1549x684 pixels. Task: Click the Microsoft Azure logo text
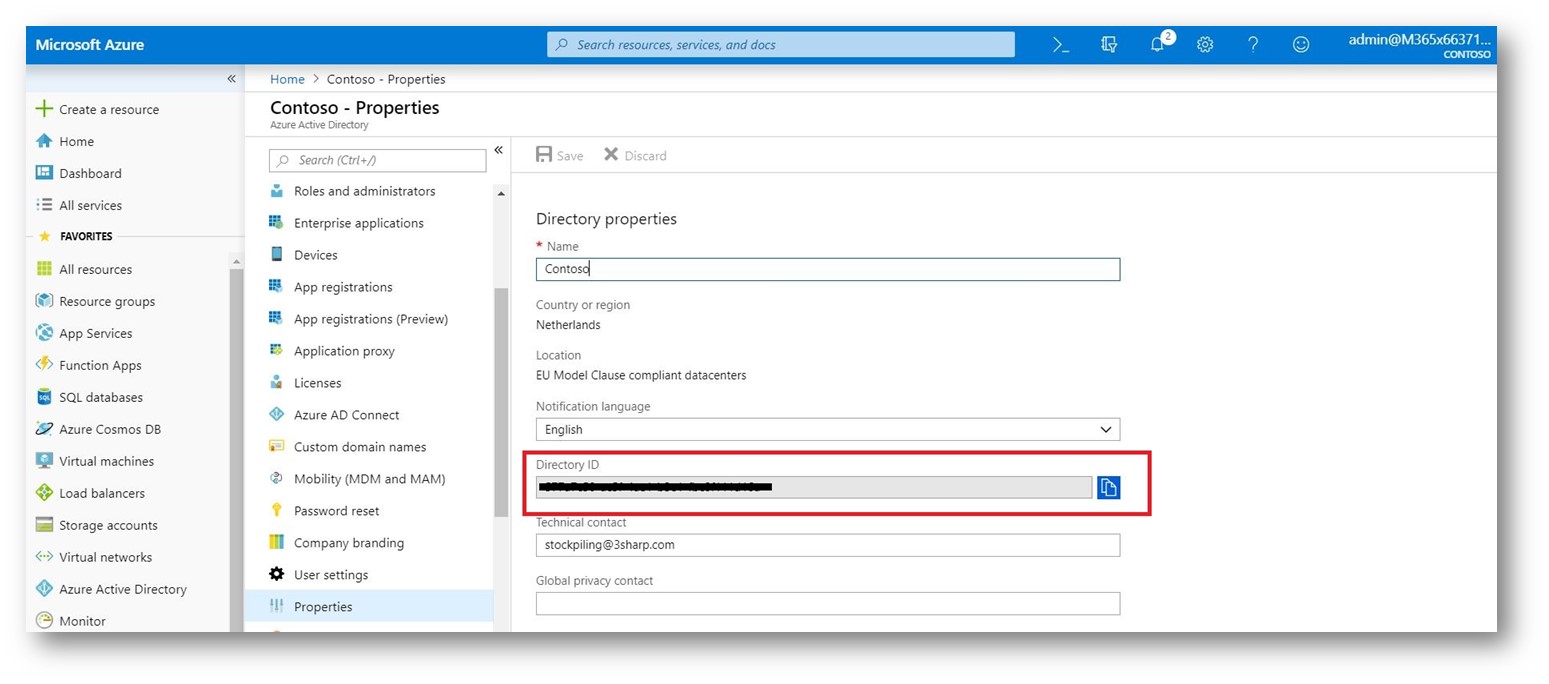click(x=90, y=45)
